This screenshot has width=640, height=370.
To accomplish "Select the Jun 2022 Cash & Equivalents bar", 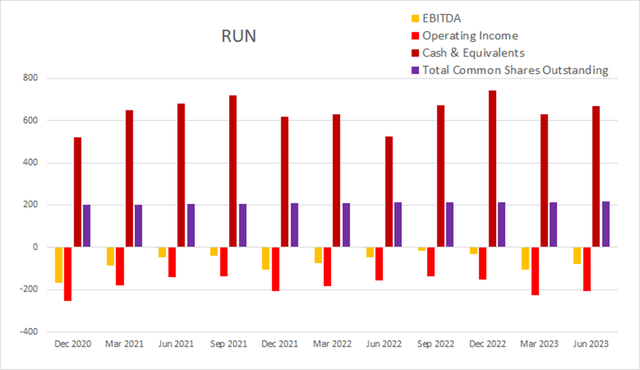I will point(389,192).
